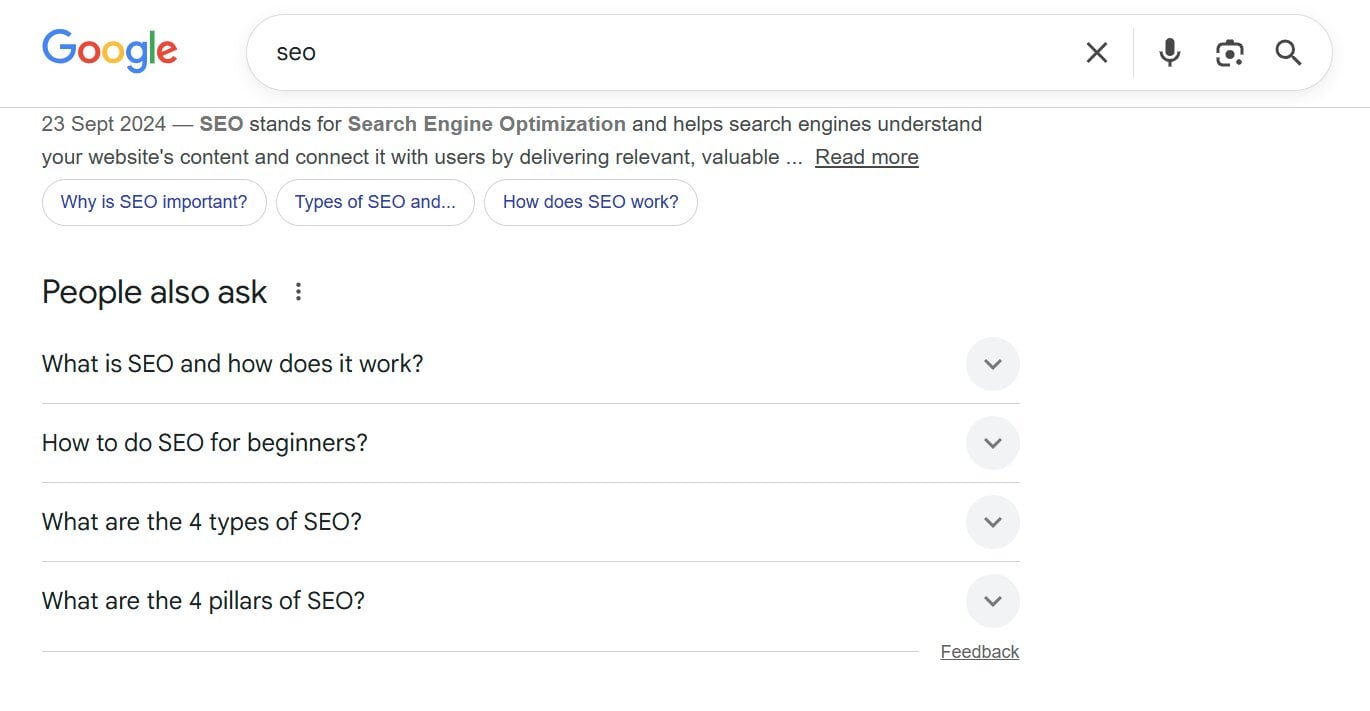
Task: Click the 'Read more' link
Action: point(866,156)
